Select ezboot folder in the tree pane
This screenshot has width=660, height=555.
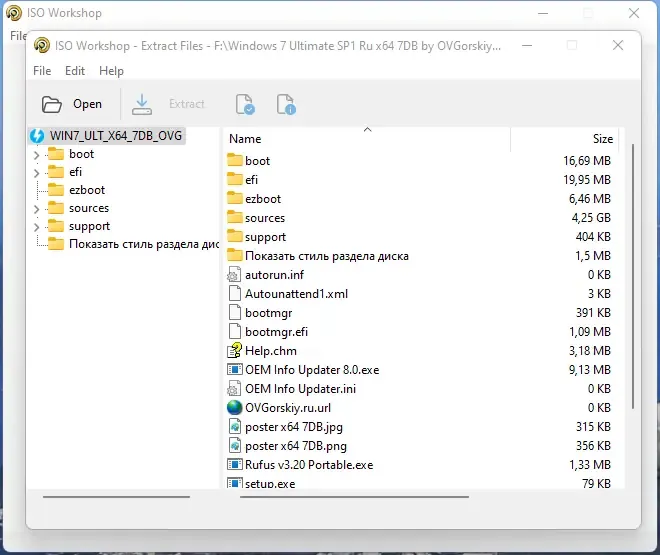(x=87, y=190)
